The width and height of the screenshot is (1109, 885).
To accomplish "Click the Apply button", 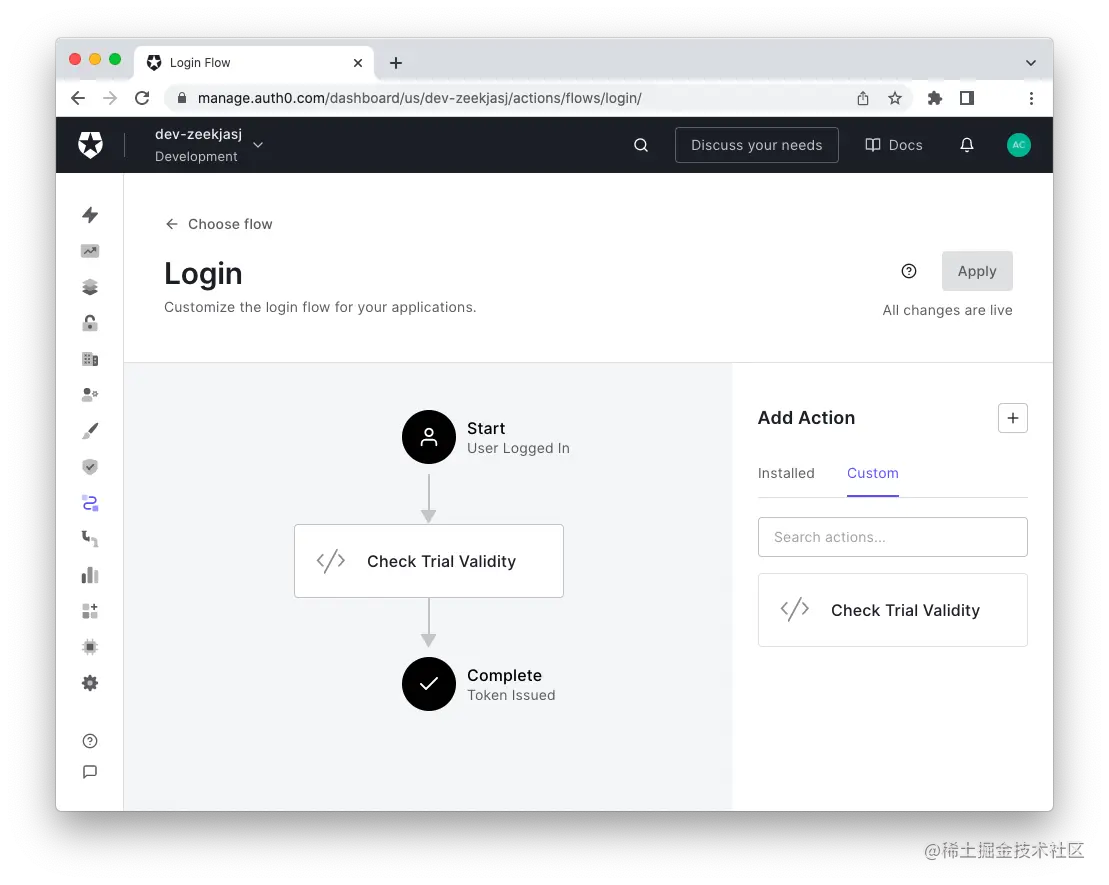I will 977,271.
